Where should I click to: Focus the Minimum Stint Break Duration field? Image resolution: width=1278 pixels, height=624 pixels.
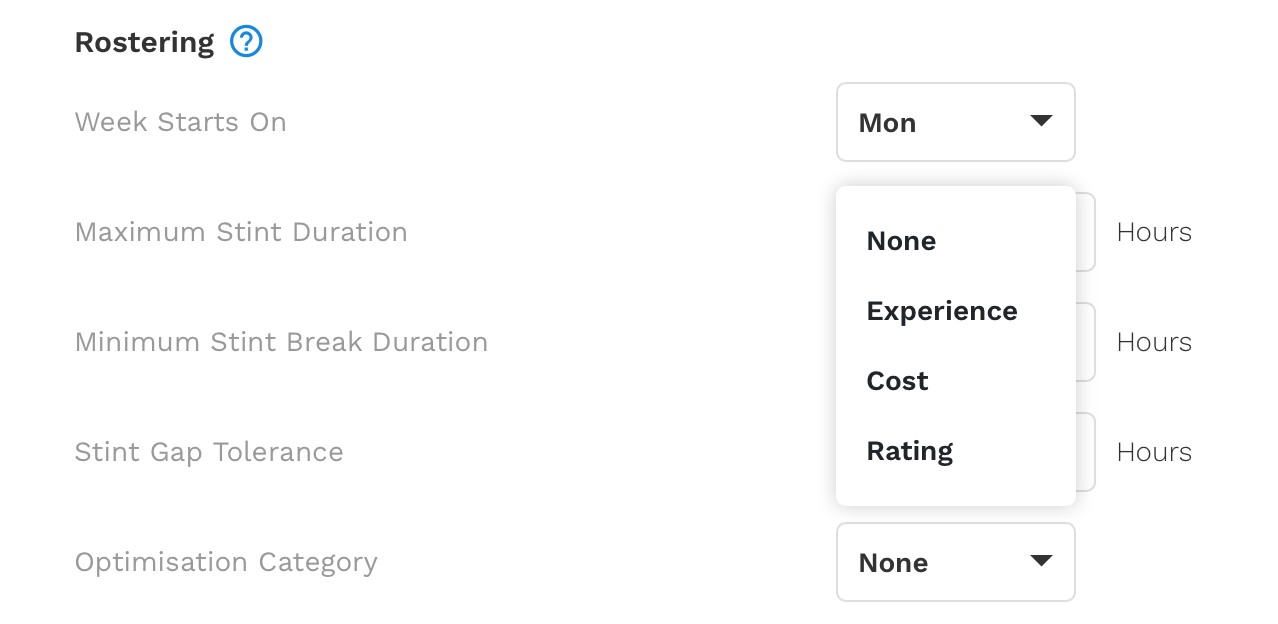point(1086,342)
